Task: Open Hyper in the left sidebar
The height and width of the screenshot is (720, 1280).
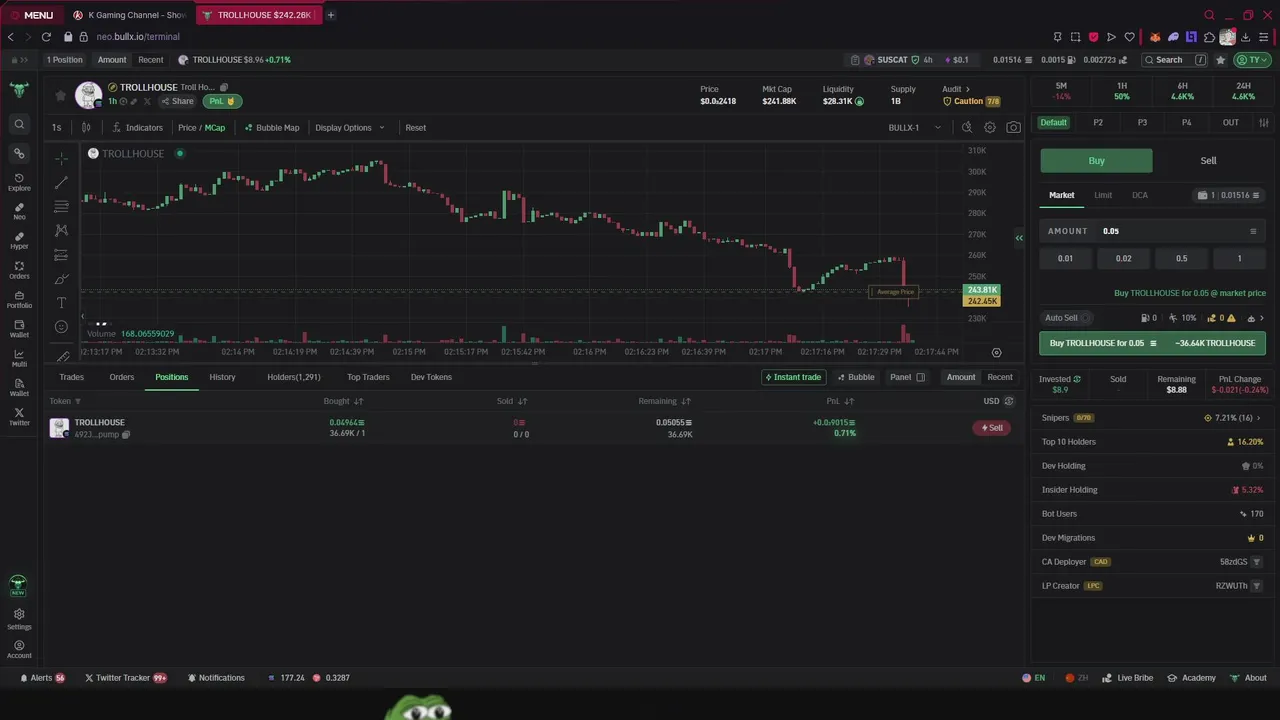Action: point(19,240)
